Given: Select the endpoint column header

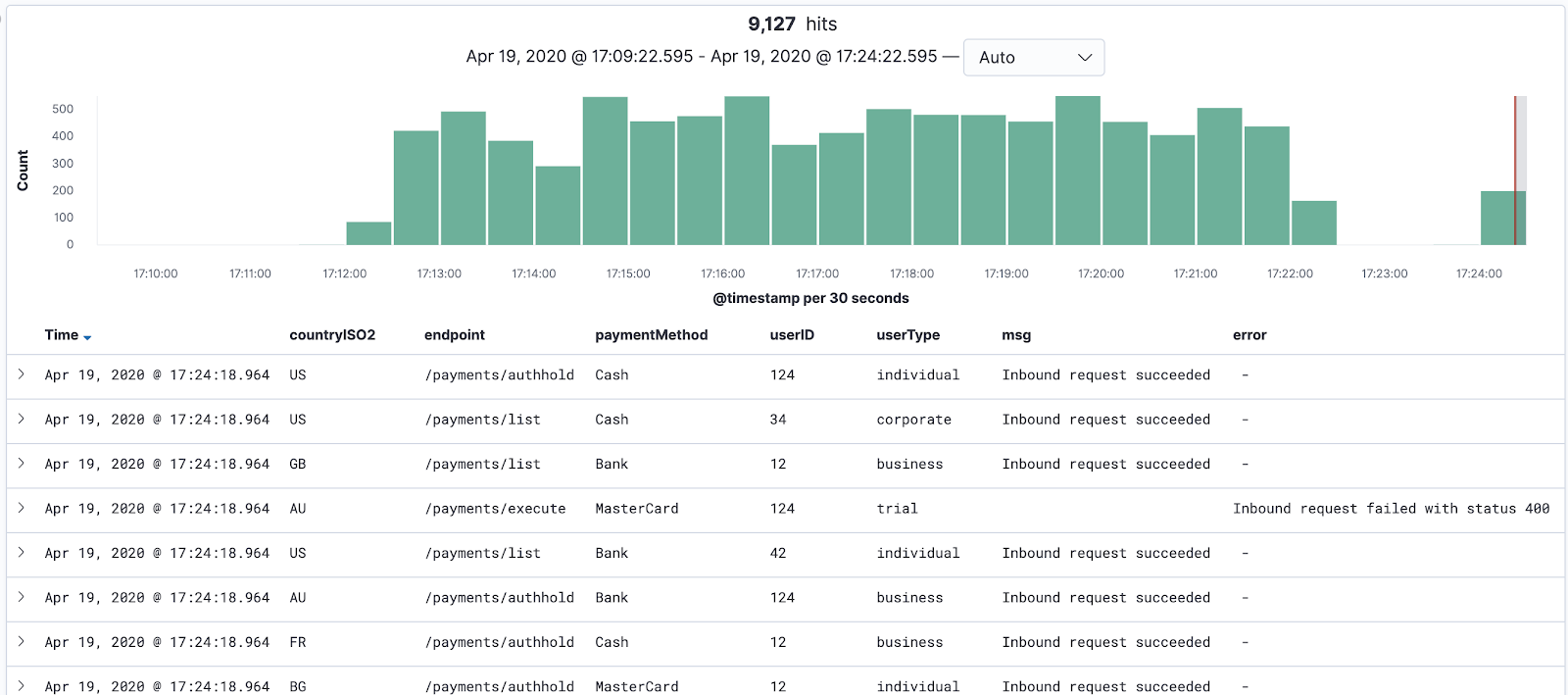Looking at the screenshot, I should click(x=455, y=335).
